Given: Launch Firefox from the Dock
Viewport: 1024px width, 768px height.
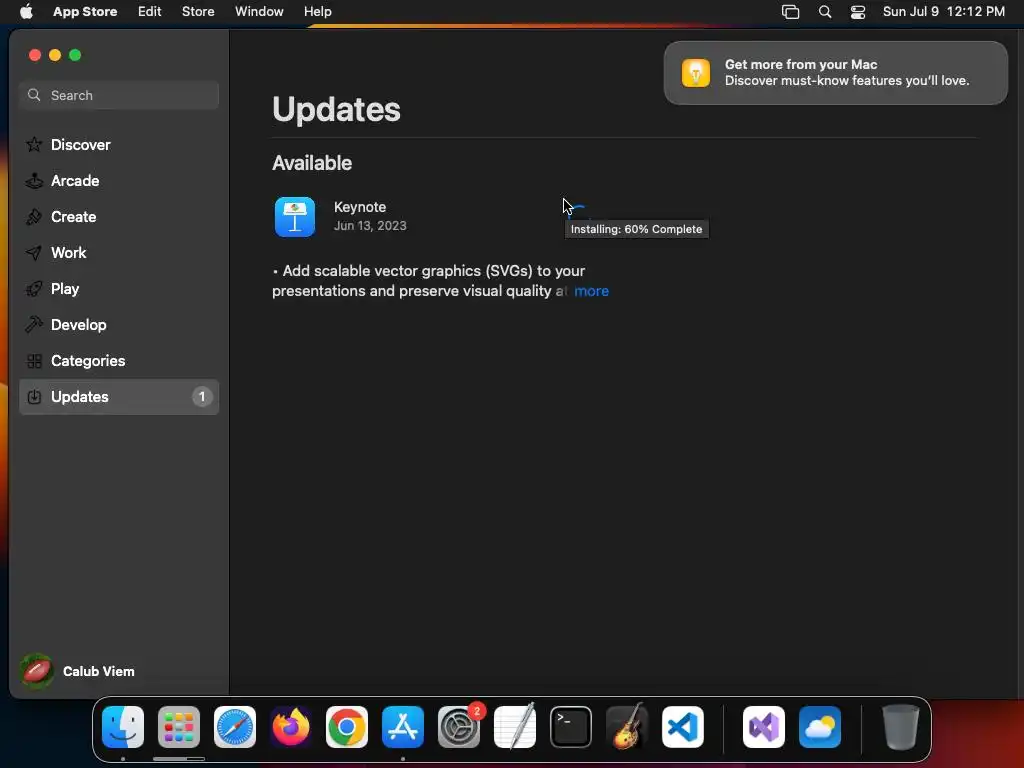Looking at the screenshot, I should [x=291, y=727].
